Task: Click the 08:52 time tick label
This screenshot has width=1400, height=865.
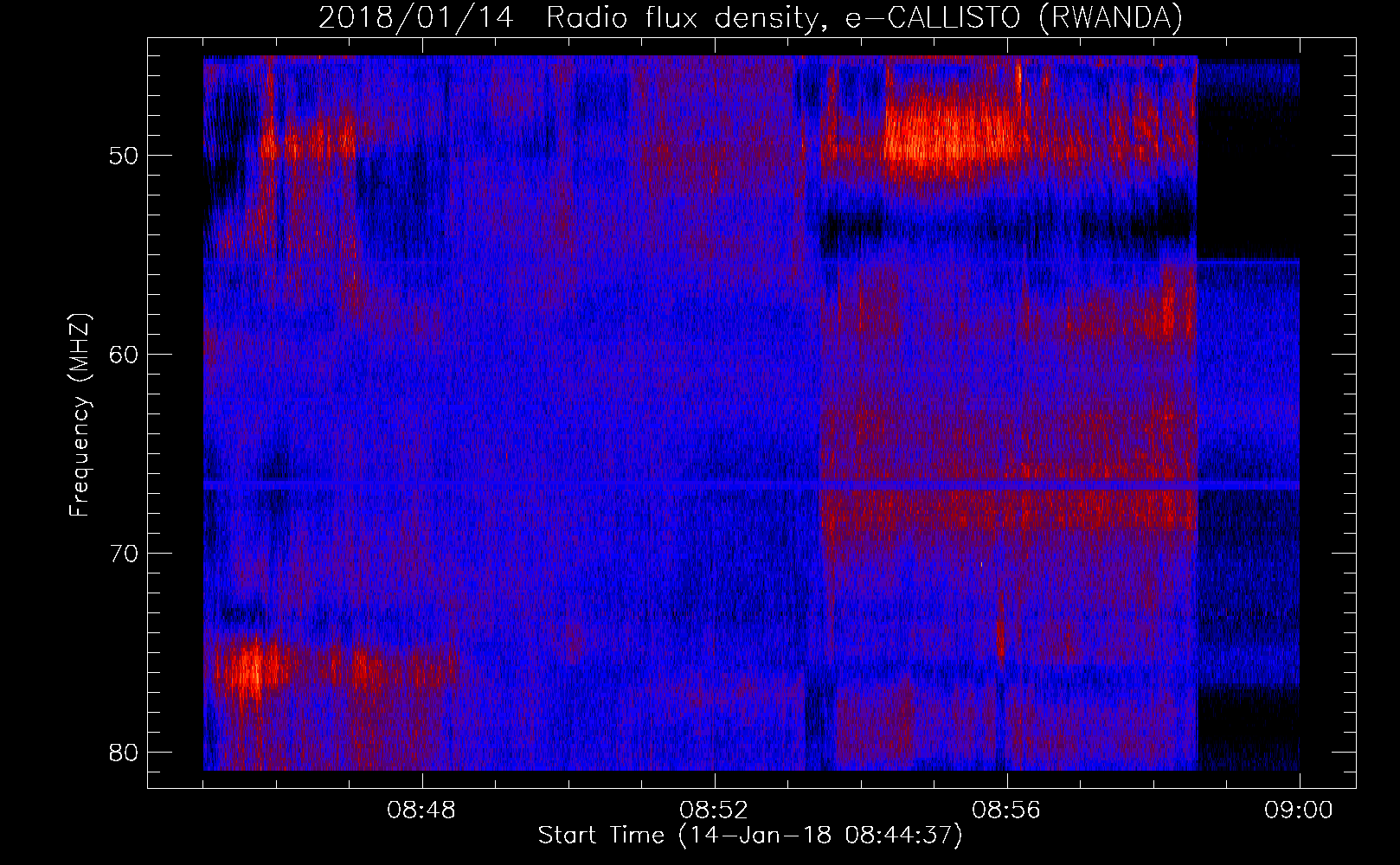Action: click(x=715, y=811)
